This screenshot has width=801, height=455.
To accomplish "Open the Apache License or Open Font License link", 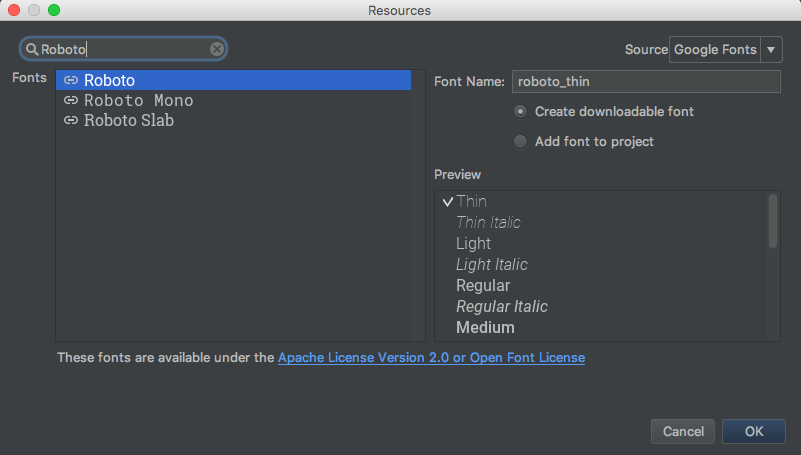I will coord(431,357).
